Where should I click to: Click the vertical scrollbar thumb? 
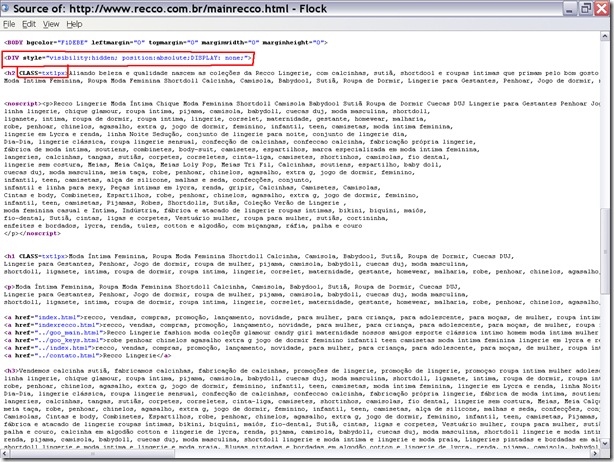tap(605, 251)
